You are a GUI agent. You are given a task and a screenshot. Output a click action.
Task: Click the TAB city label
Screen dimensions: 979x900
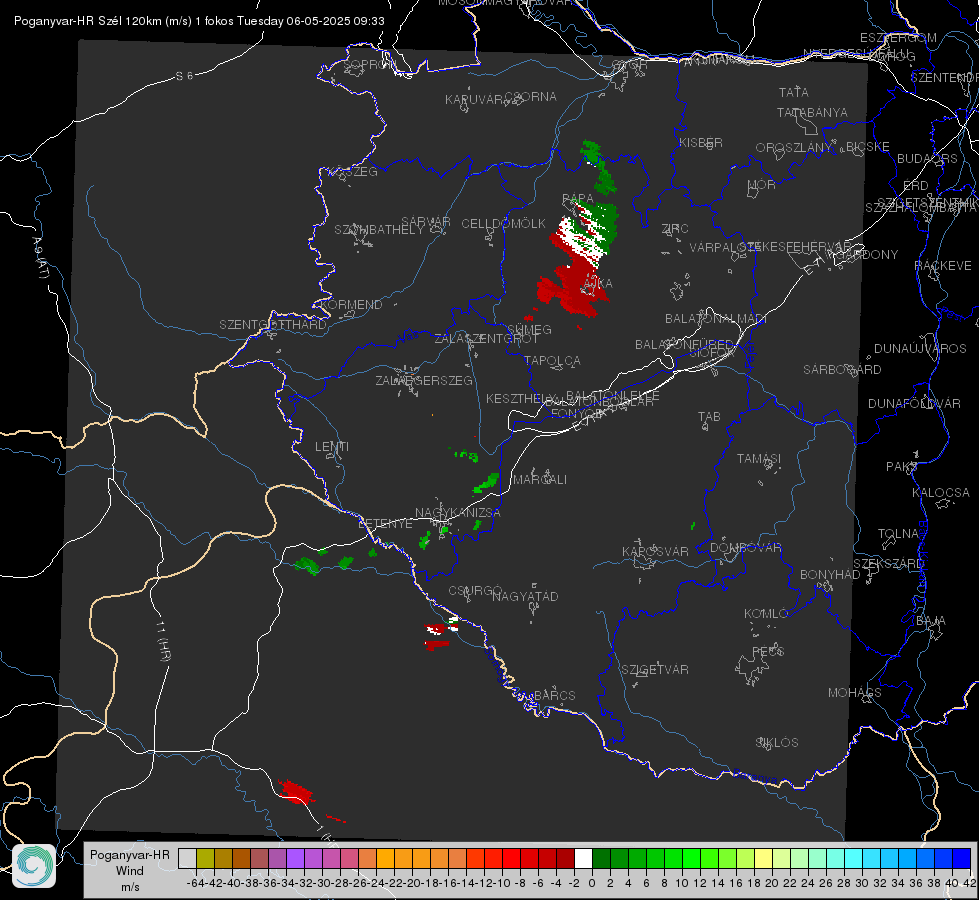[x=709, y=417]
